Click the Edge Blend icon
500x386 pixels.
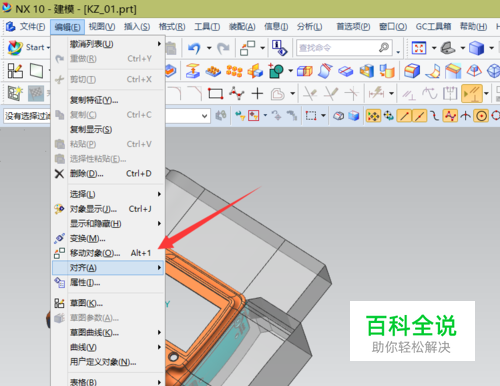tap(412, 71)
